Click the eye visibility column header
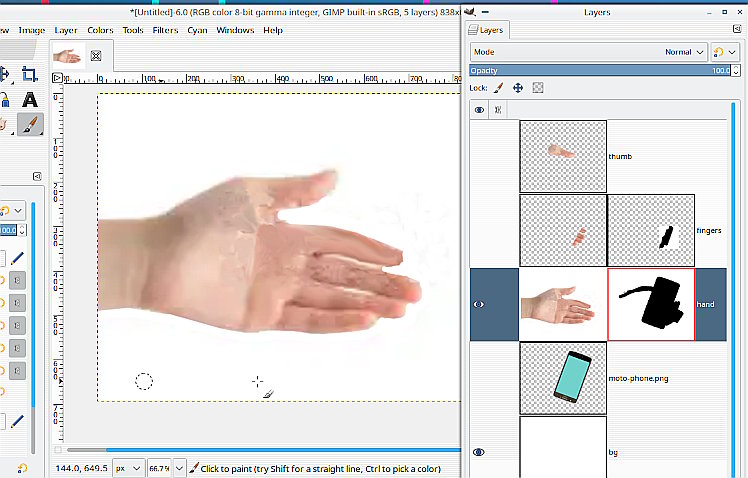Viewport: 748px width, 478px height. coord(479,110)
